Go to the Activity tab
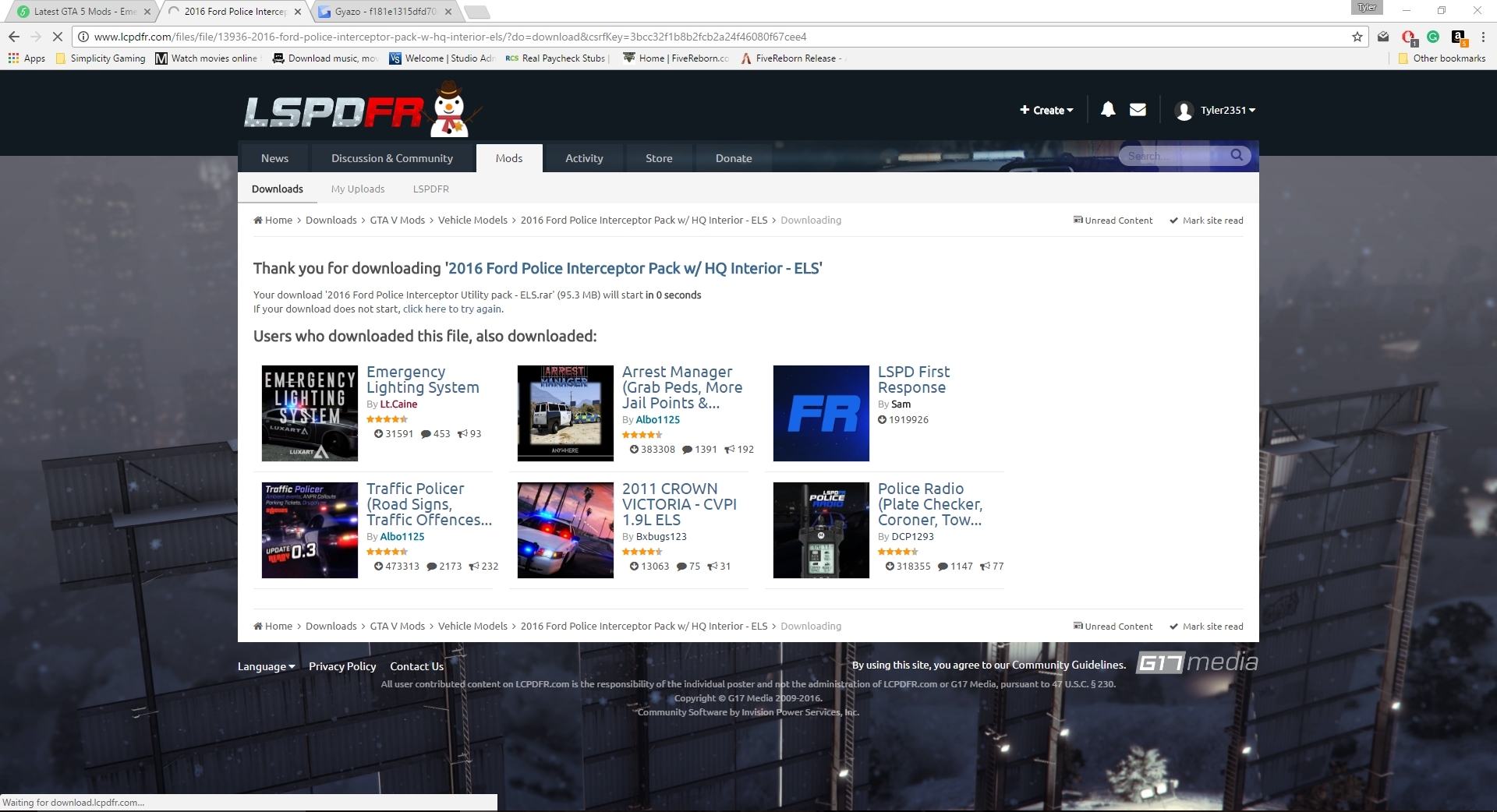The image size is (1497, 812). (x=584, y=158)
